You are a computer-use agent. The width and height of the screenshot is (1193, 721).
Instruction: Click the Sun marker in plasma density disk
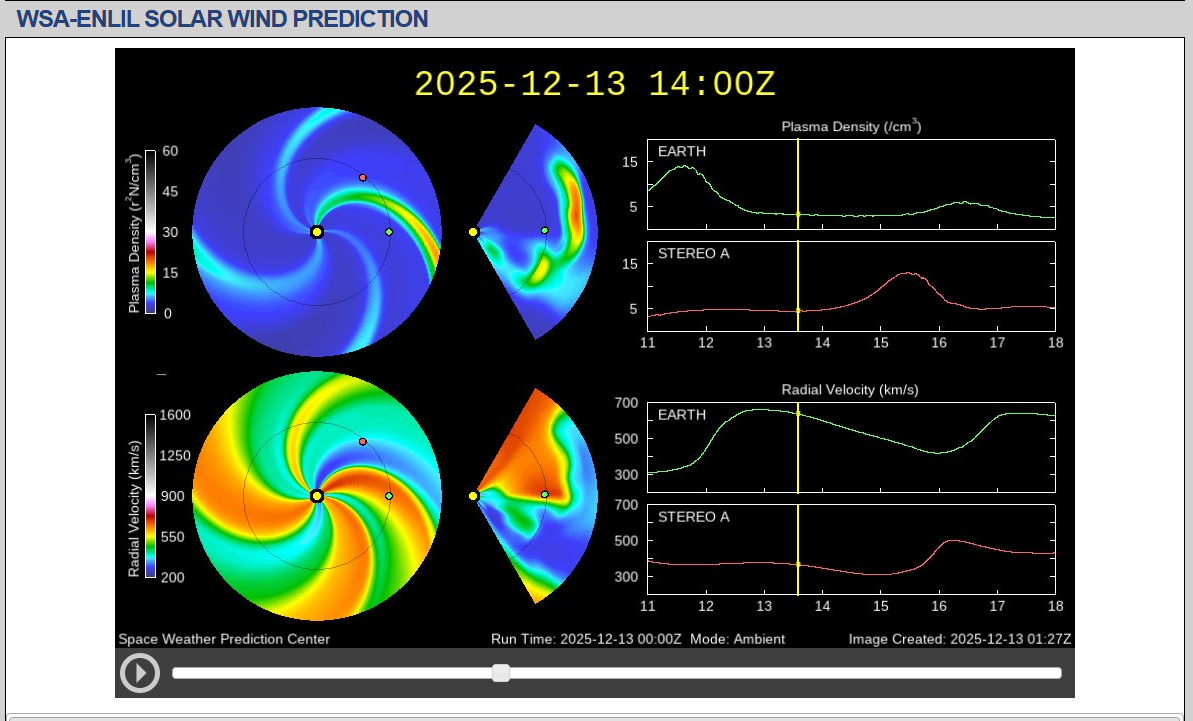click(317, 232)
